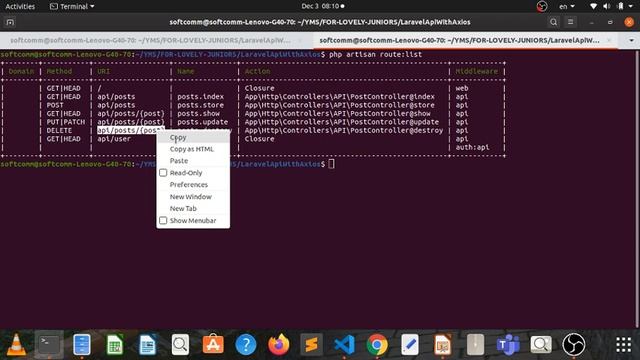Launch LibreOffice Impress from dock

pos(443,345)
